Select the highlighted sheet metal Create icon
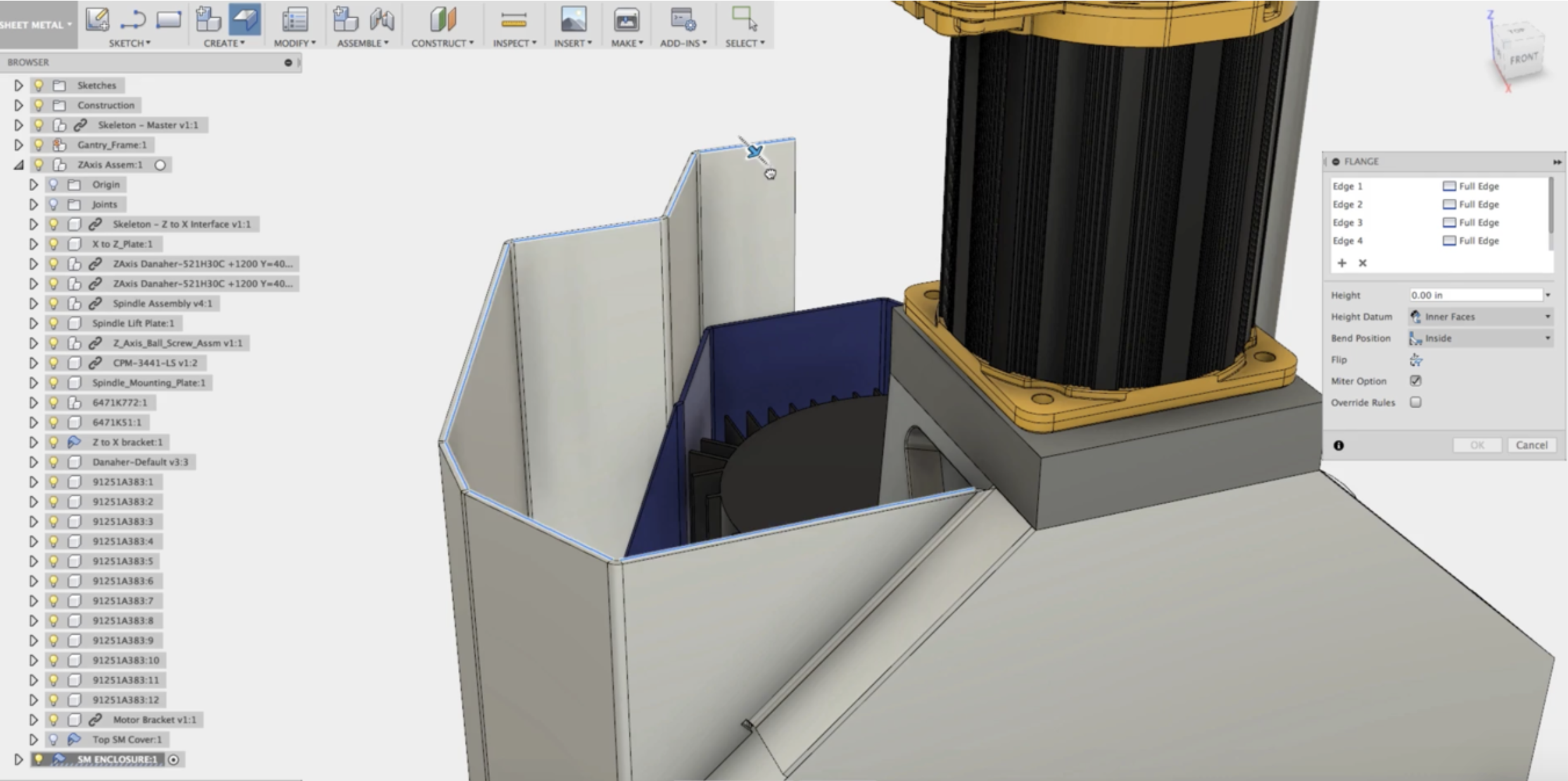This screenshot has width=1568, height=781. [x=244, y=20]
